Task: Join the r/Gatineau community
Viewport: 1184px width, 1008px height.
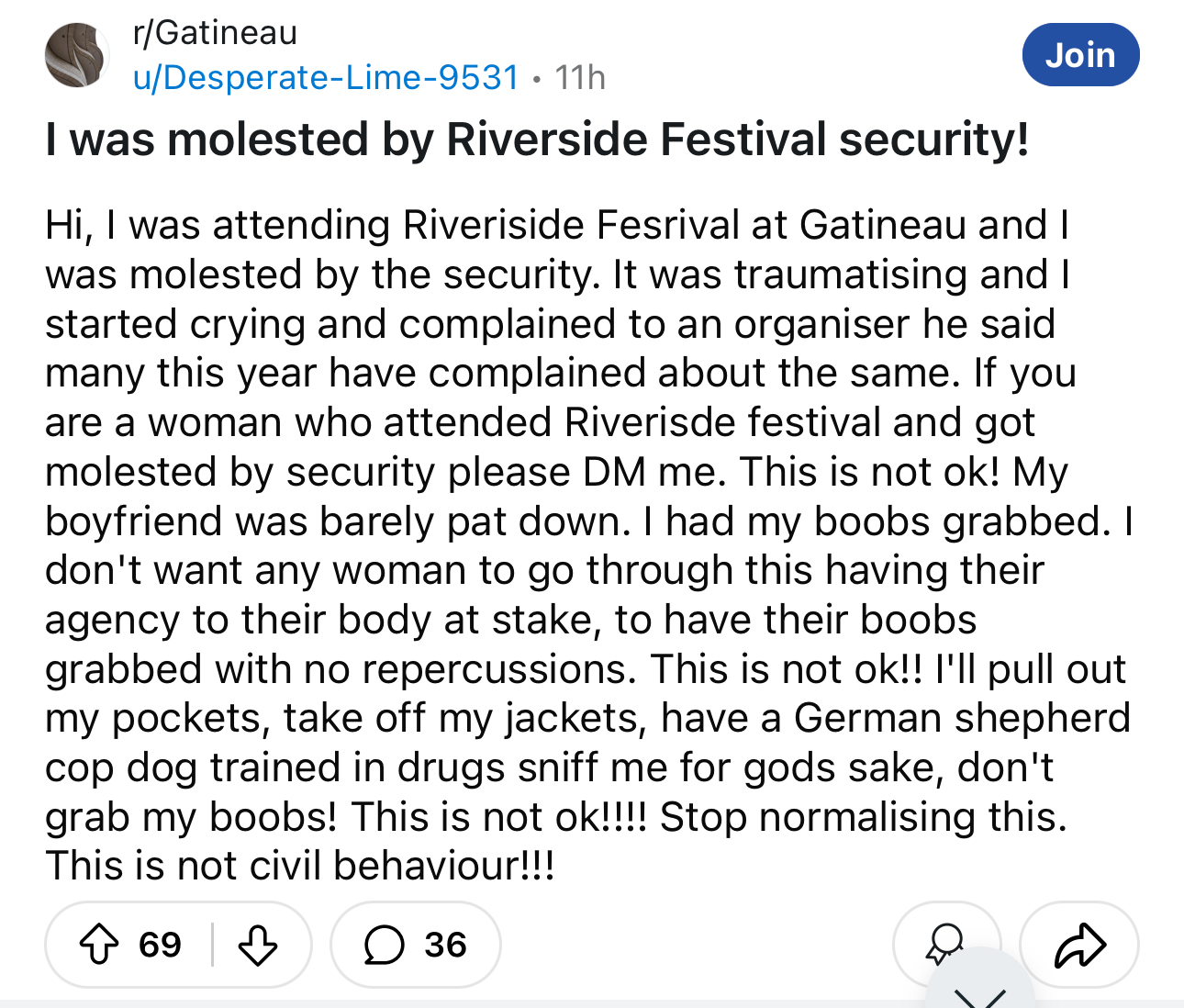Action: click(x=1080, y=55)
